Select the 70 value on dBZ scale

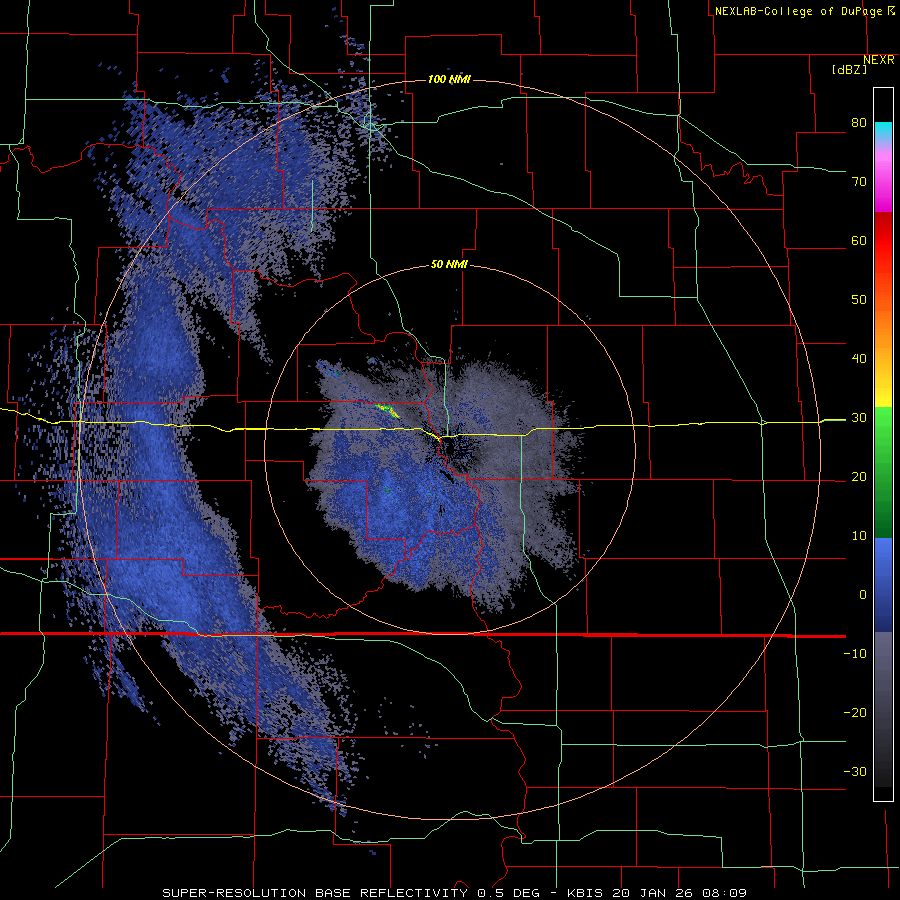coord(859,181)
